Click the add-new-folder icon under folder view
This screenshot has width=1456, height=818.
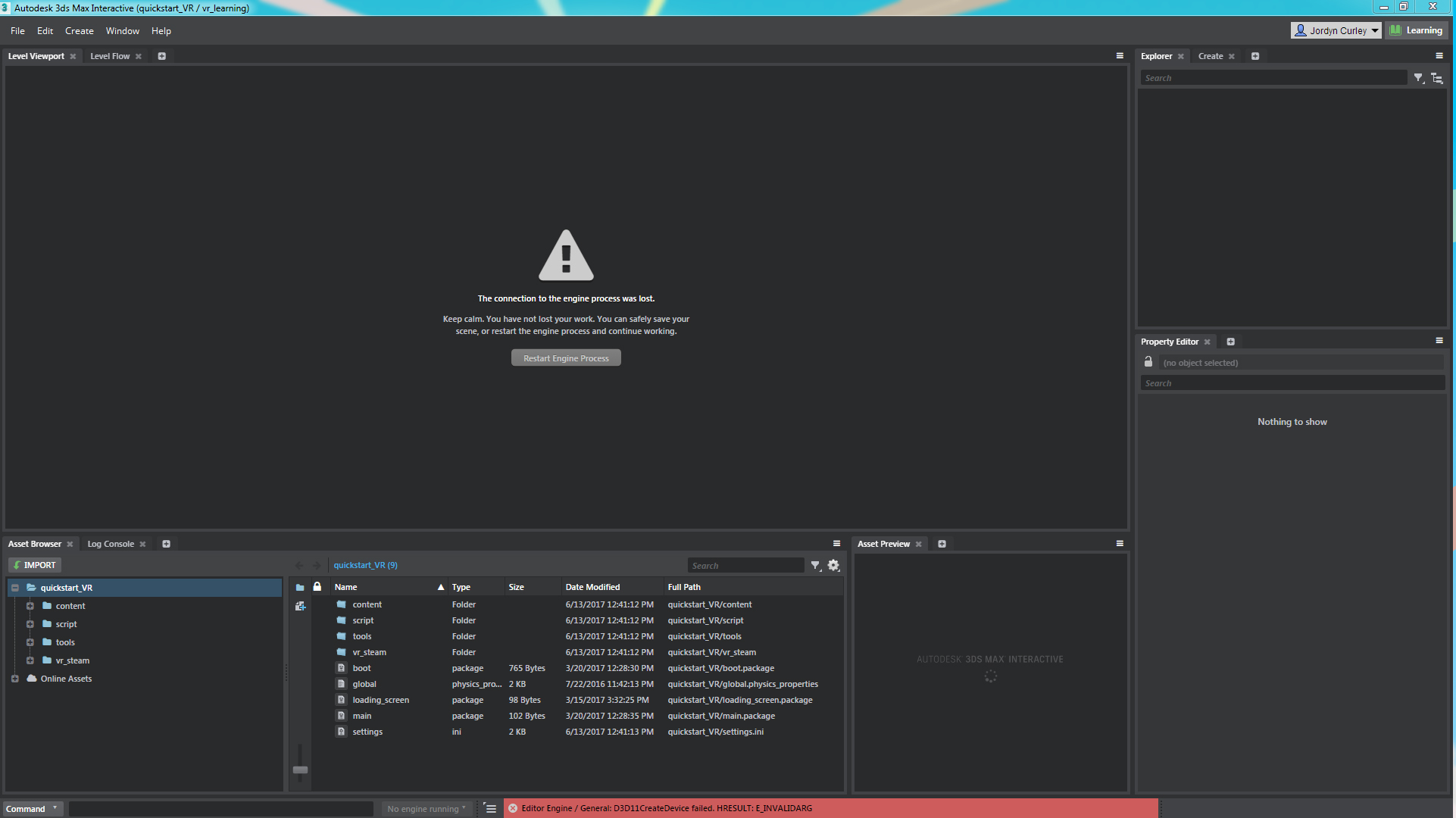300,606
